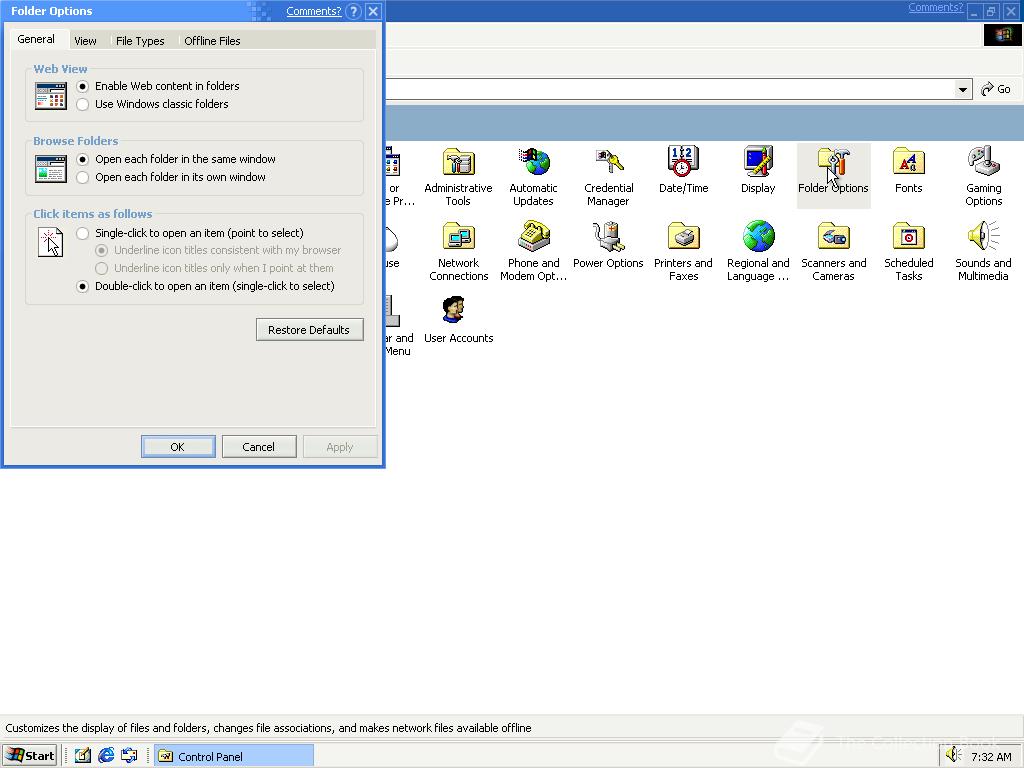Open Network Connections icon
This screenshot has width=1024, height=768.
coord(458,251)
